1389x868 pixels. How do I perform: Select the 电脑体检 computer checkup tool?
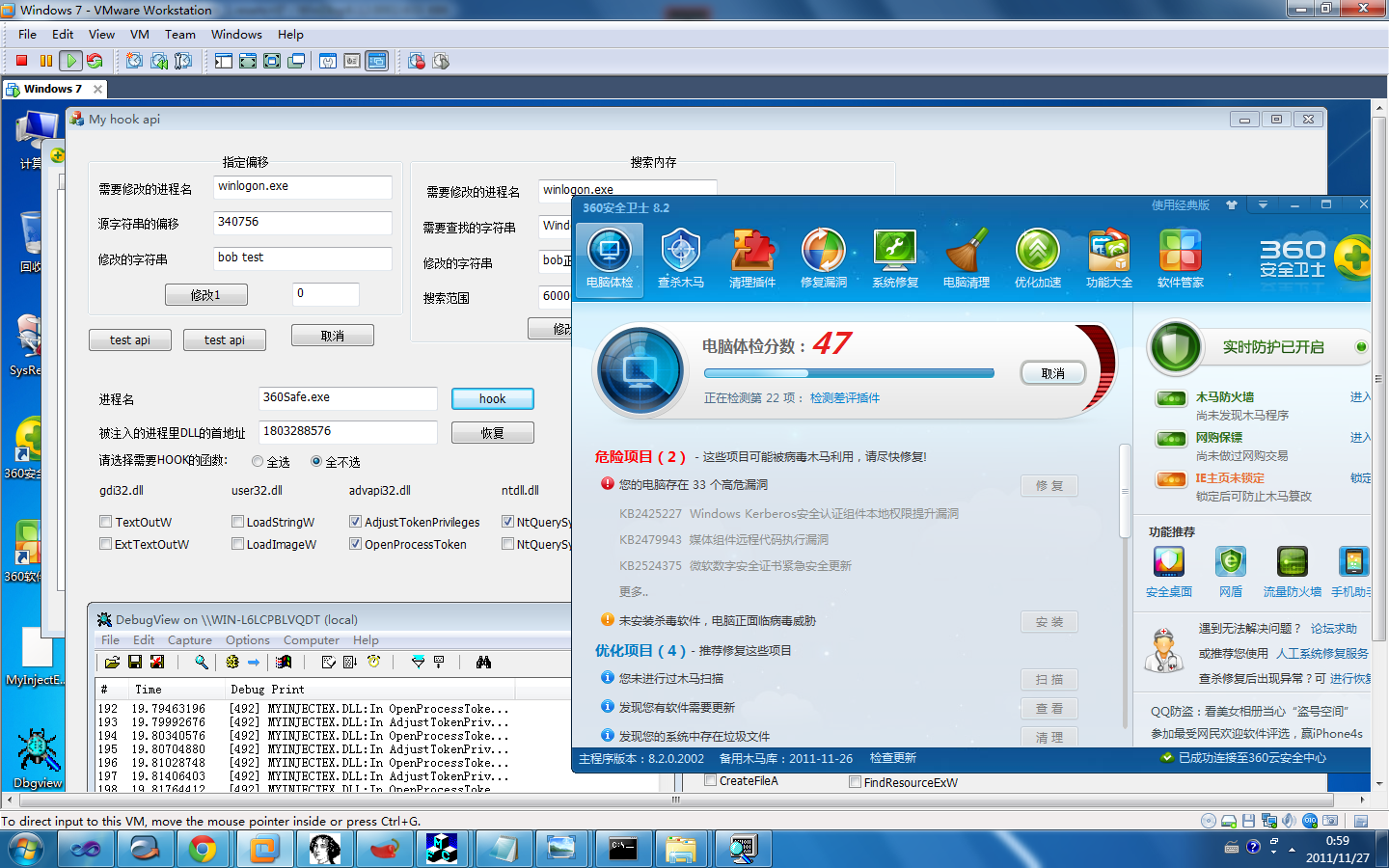(x=610, y=259)
